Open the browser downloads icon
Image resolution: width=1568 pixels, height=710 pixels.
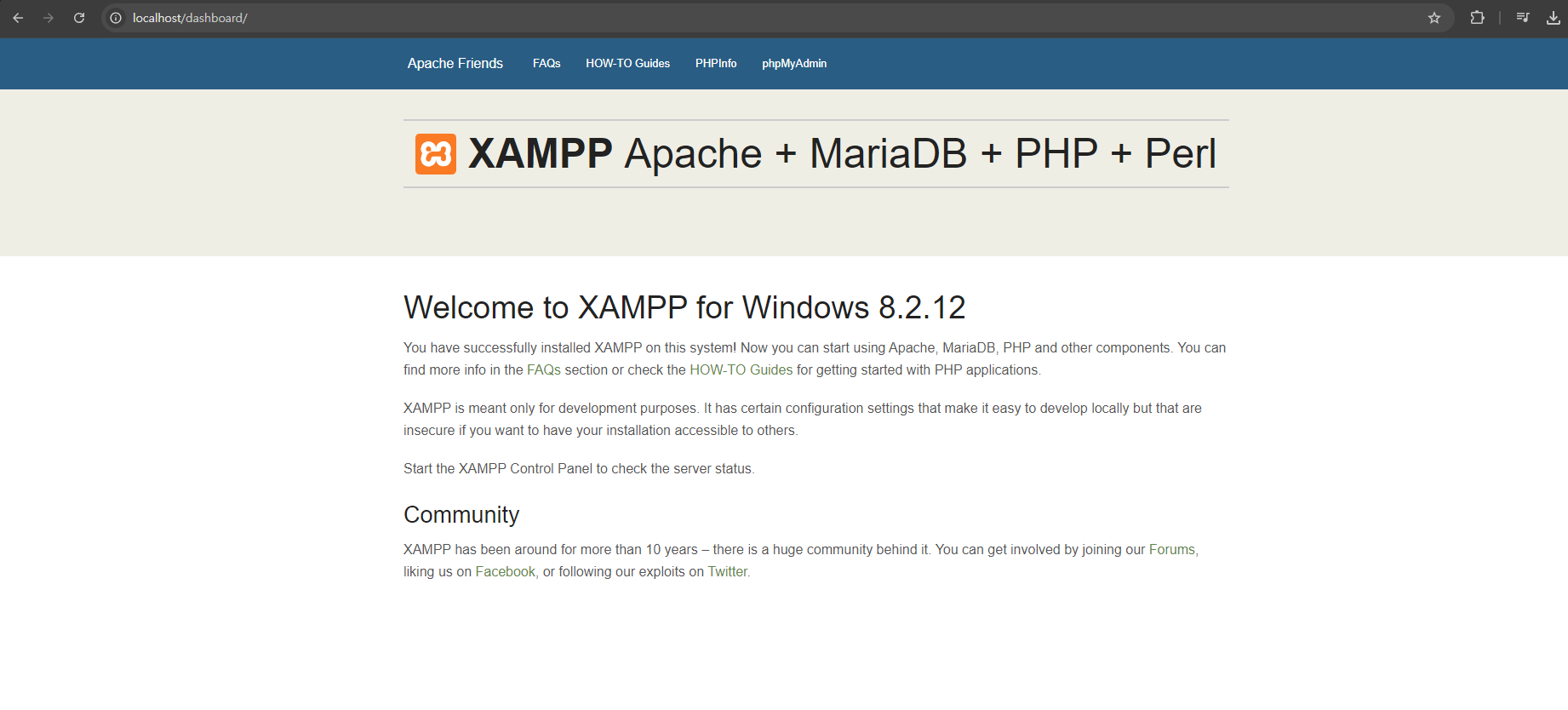[1554, 18]
